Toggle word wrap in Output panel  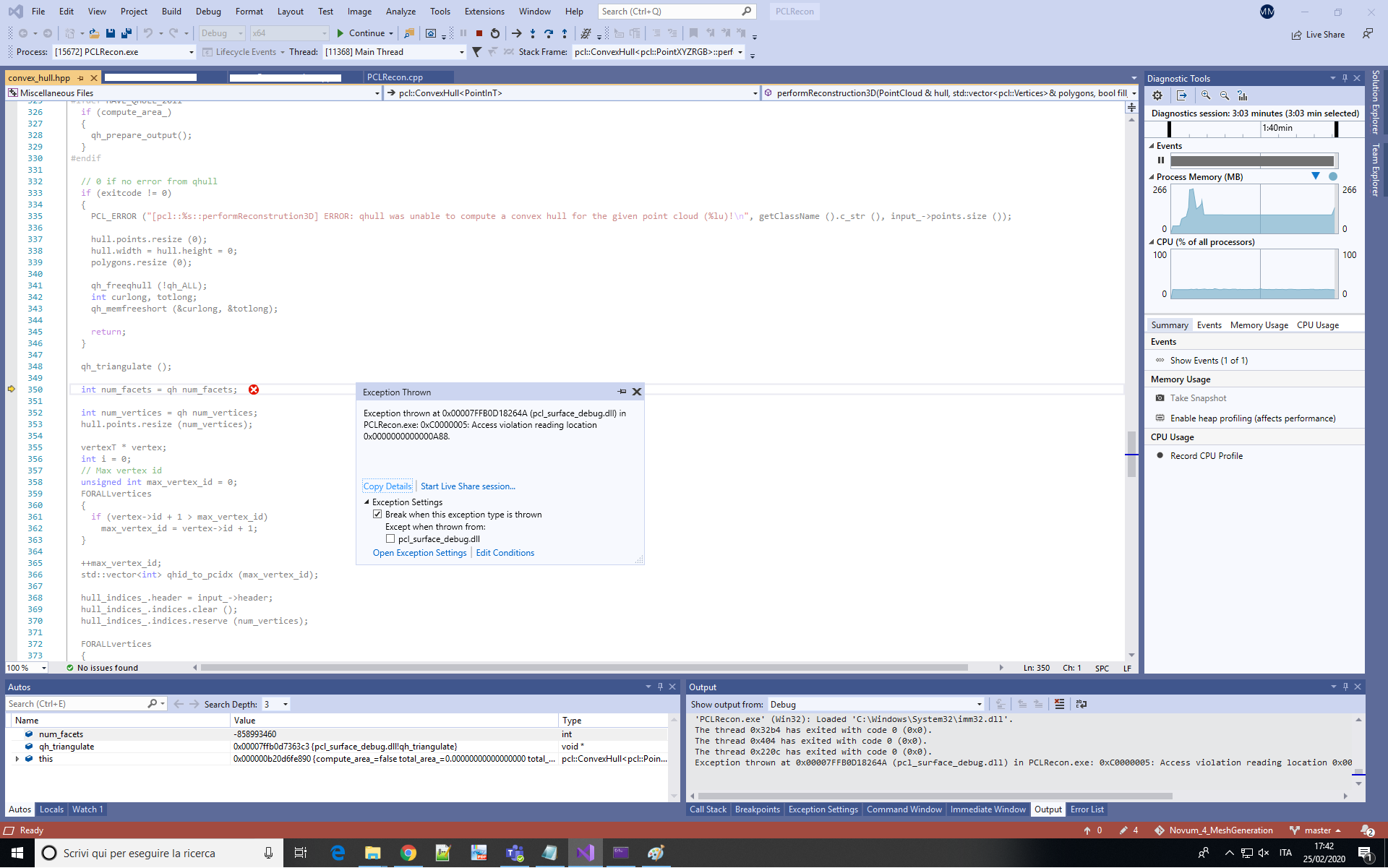[x=1081, y=704]
